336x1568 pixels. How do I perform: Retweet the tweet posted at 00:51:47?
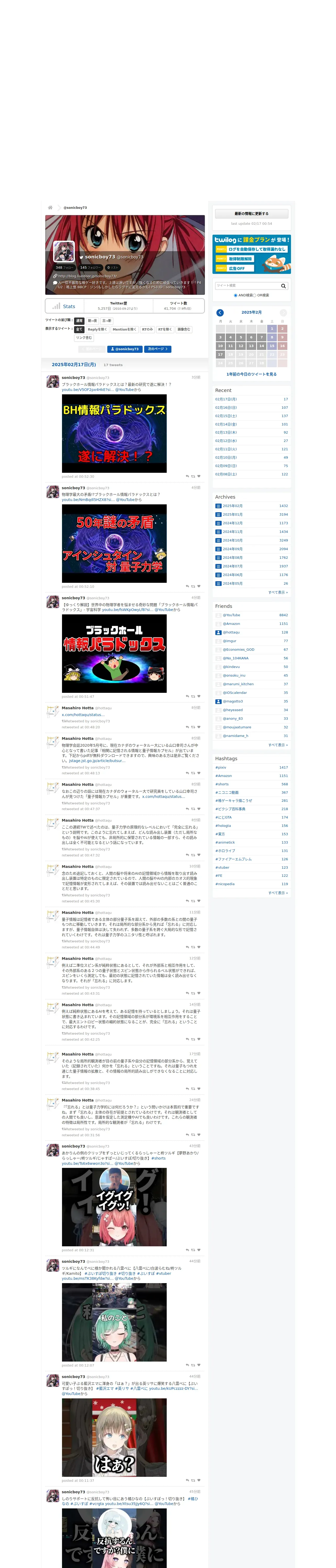pos(193,696)
